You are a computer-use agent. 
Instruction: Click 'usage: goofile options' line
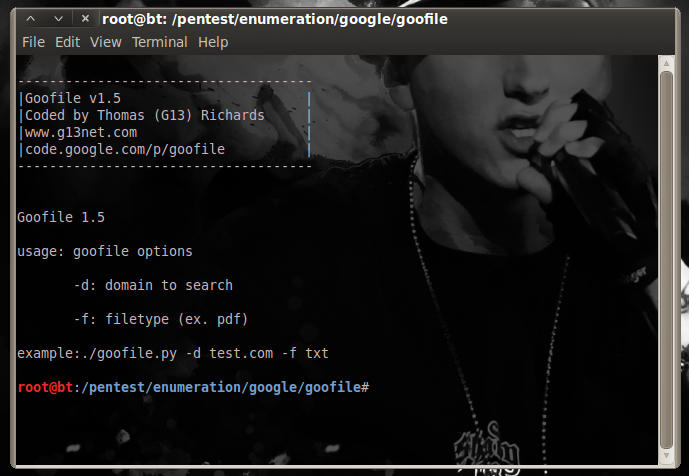tap(105, 251)
